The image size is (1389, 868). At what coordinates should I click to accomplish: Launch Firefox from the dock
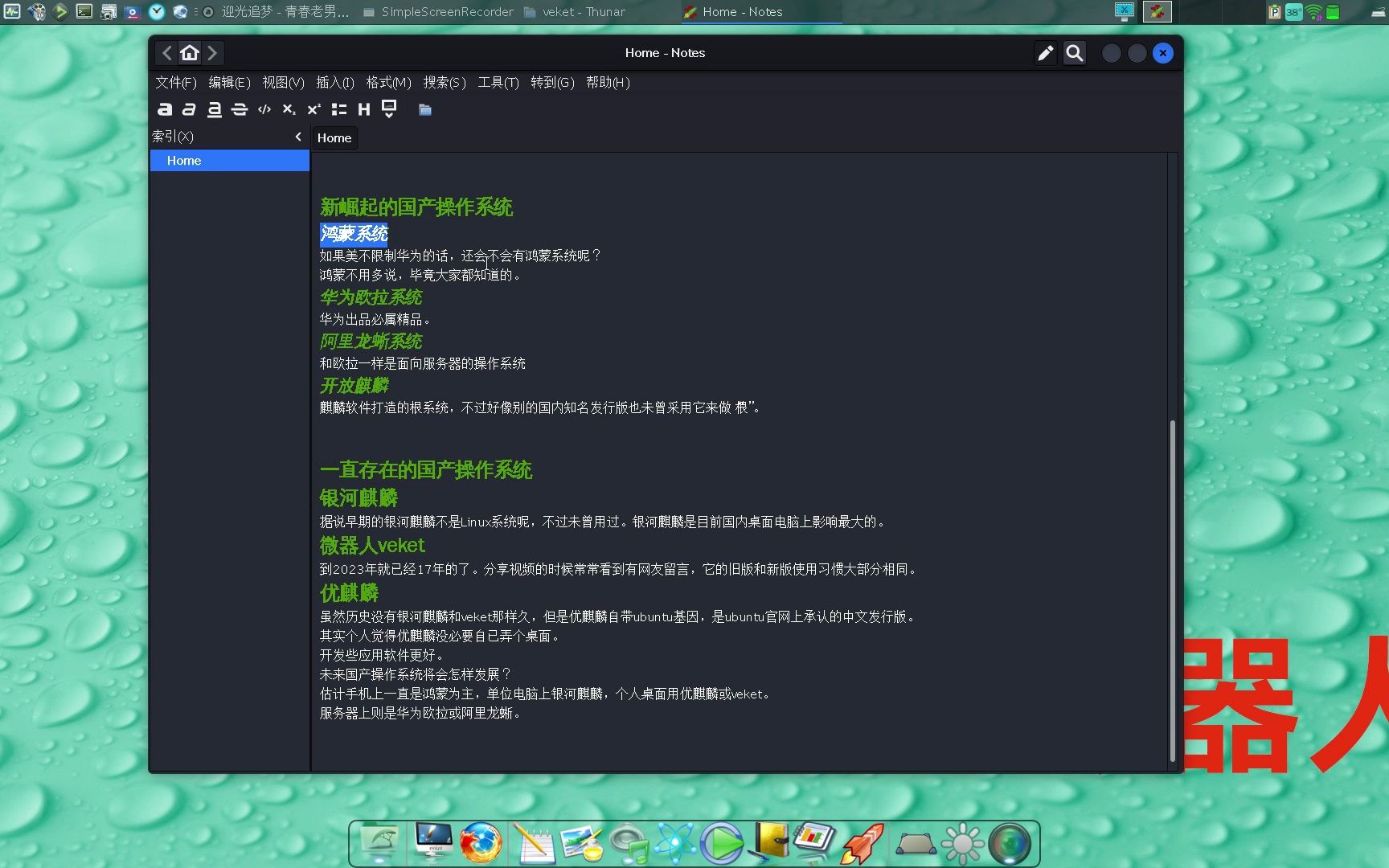point(481,843)
